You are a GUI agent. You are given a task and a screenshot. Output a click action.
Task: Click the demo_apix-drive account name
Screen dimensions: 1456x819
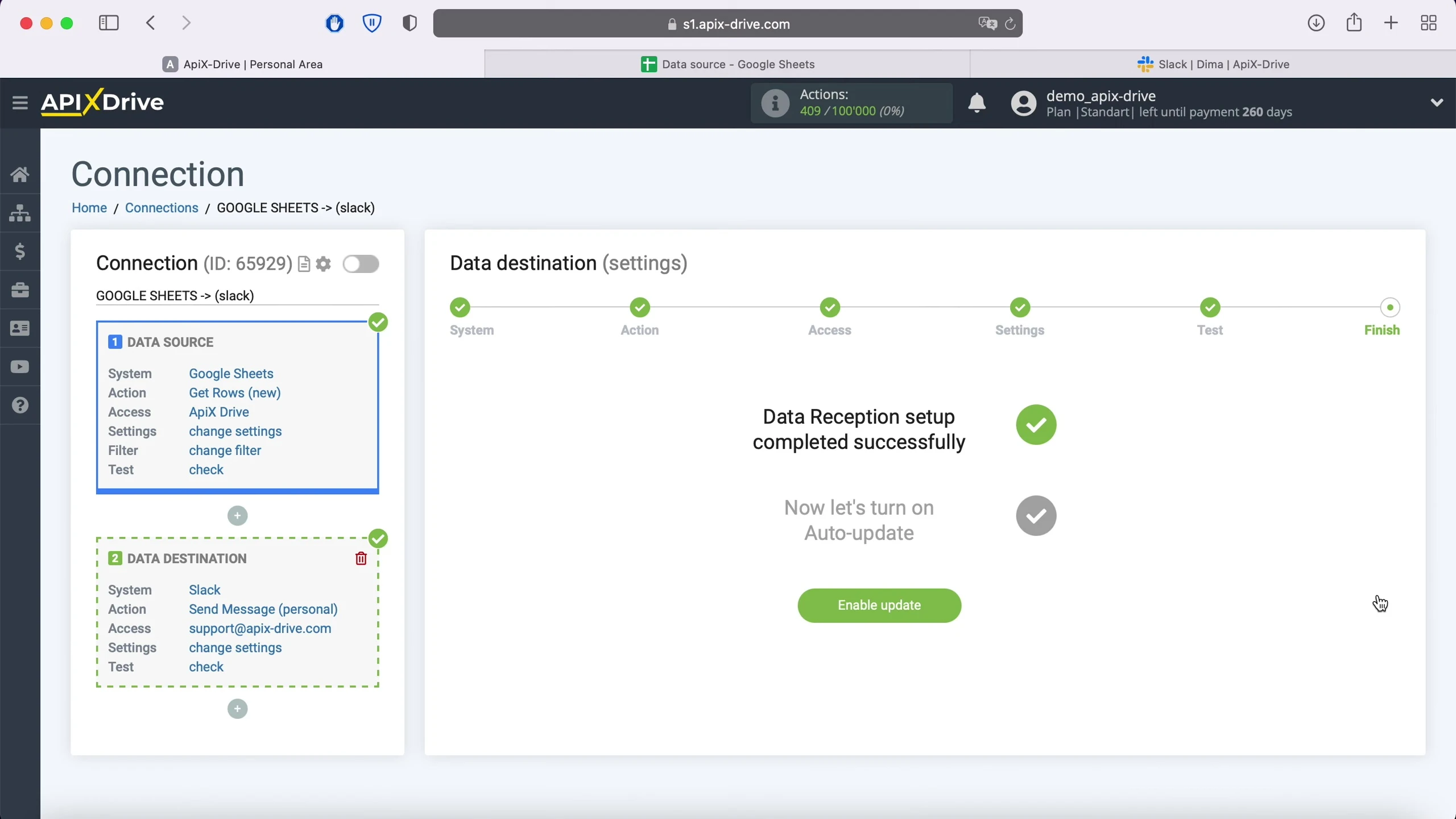tap(1101, 96)
